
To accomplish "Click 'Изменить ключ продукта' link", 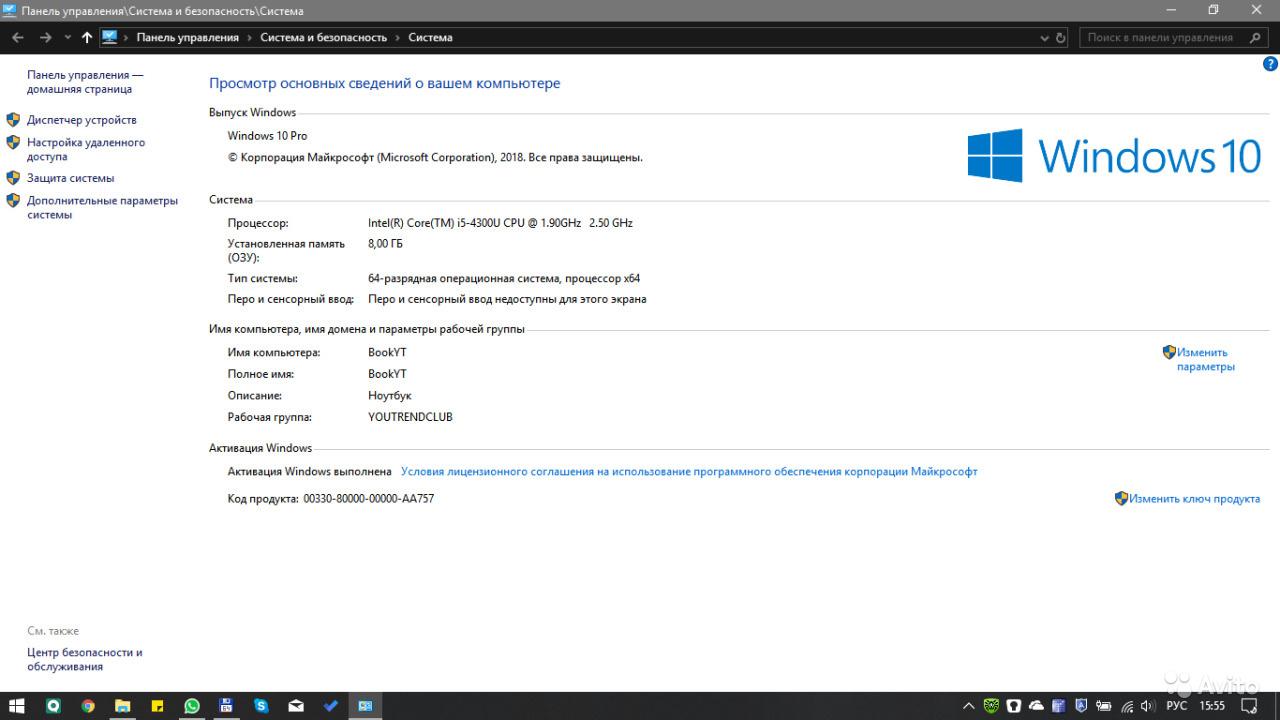I will pyautogui.click(x=1194, y=499).
